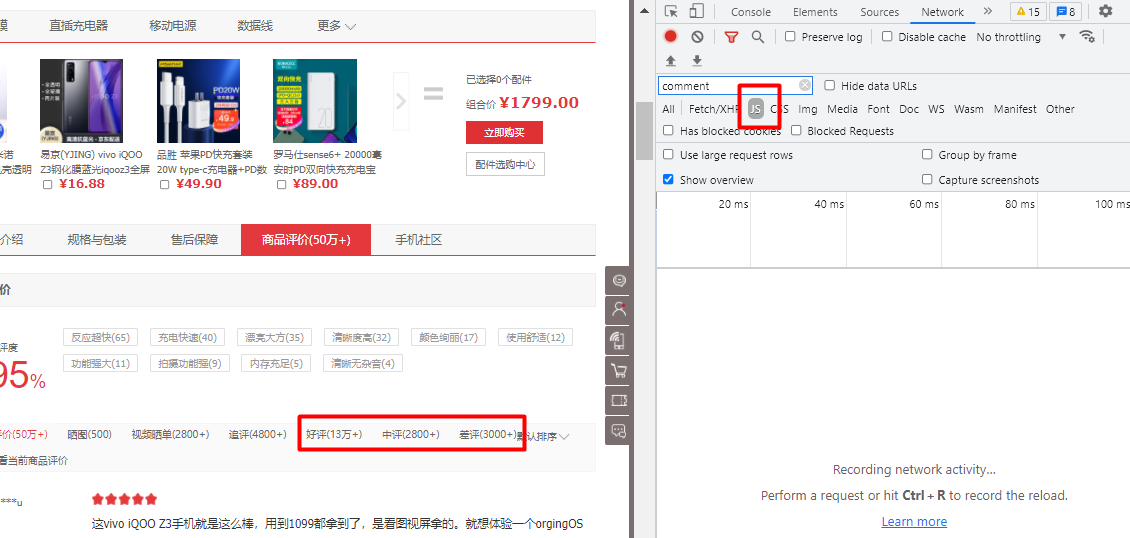Open DevTools settings gear
The width and height of the screenshot is (1130, 538).
tap(1105, 12)
